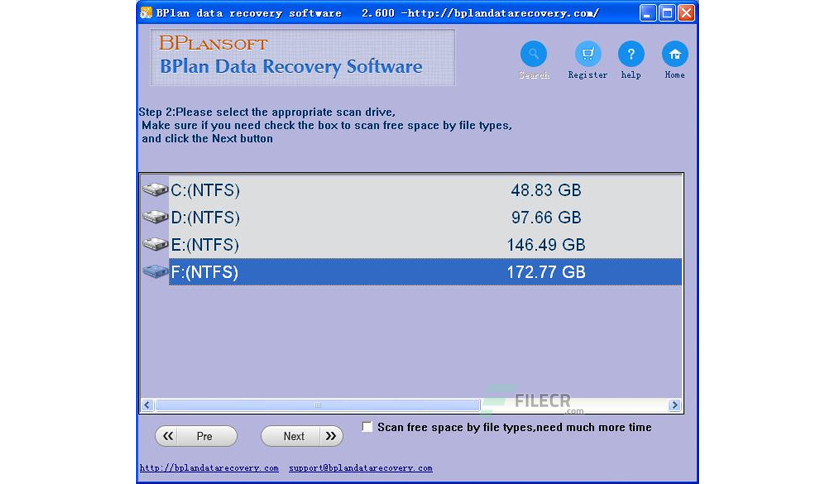Go to the Home icon

(674, 54)
